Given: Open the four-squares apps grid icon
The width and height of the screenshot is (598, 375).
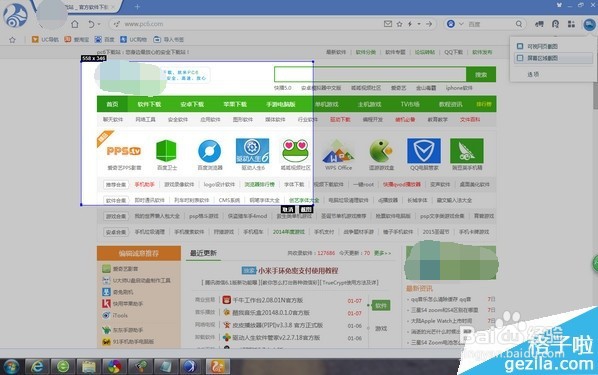Looking at the screenshot, I should point(571,24).
